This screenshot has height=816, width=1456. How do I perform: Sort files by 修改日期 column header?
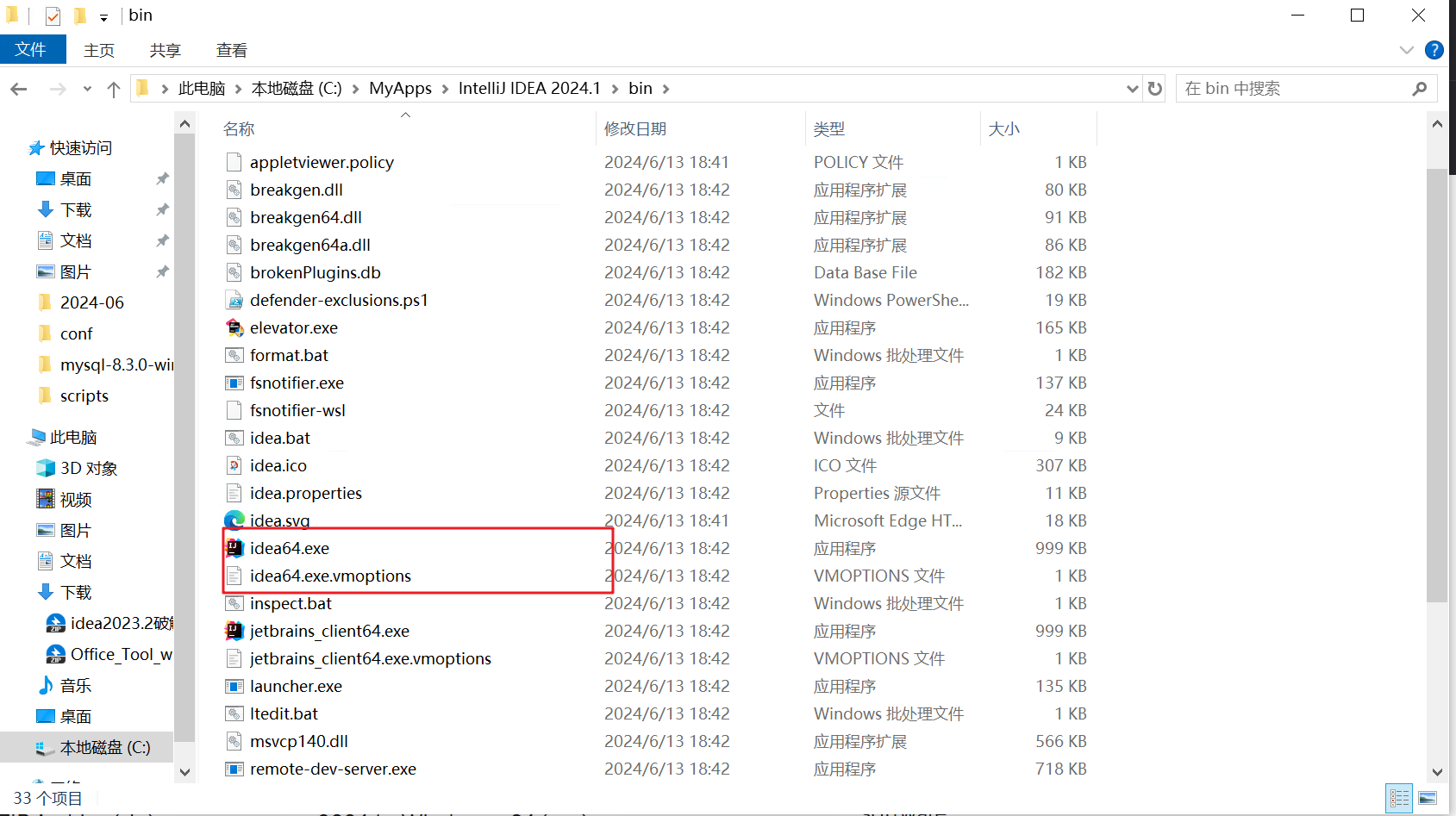coord(635,129)
